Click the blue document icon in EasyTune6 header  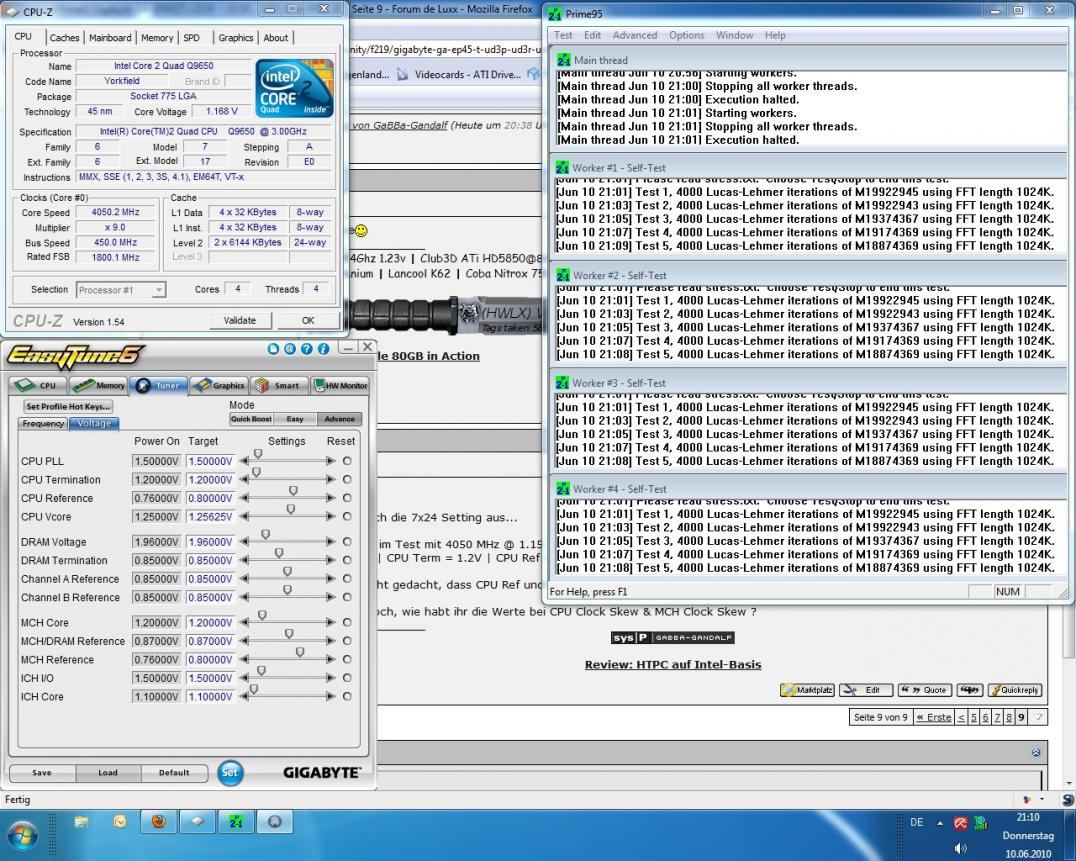tap(273, 349)
